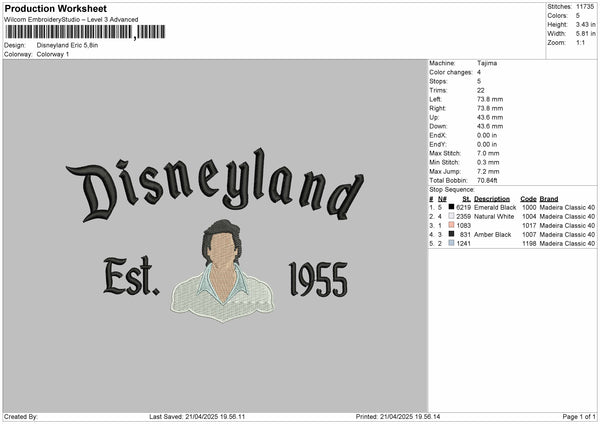Select the design name 'Disneyland Eric 5,8in'
The image size is (600, 424).
tap(67, 45)
